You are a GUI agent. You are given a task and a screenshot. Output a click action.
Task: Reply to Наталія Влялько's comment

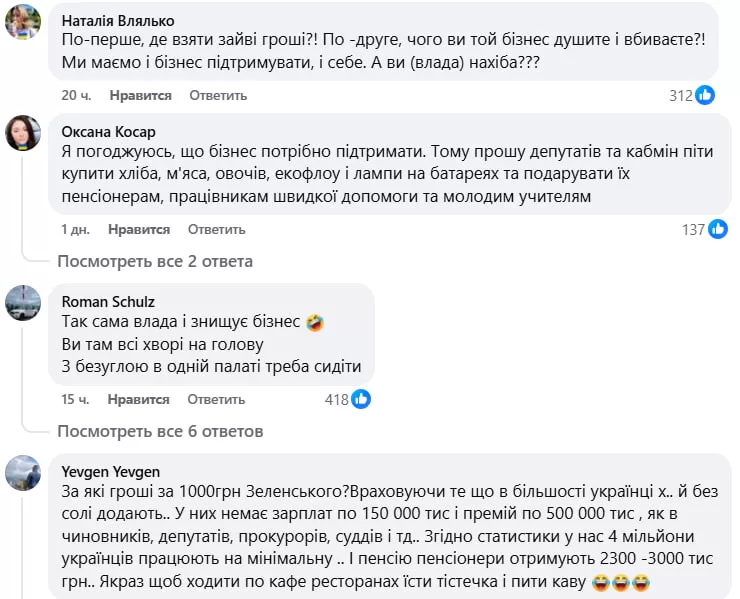point(217,96)
